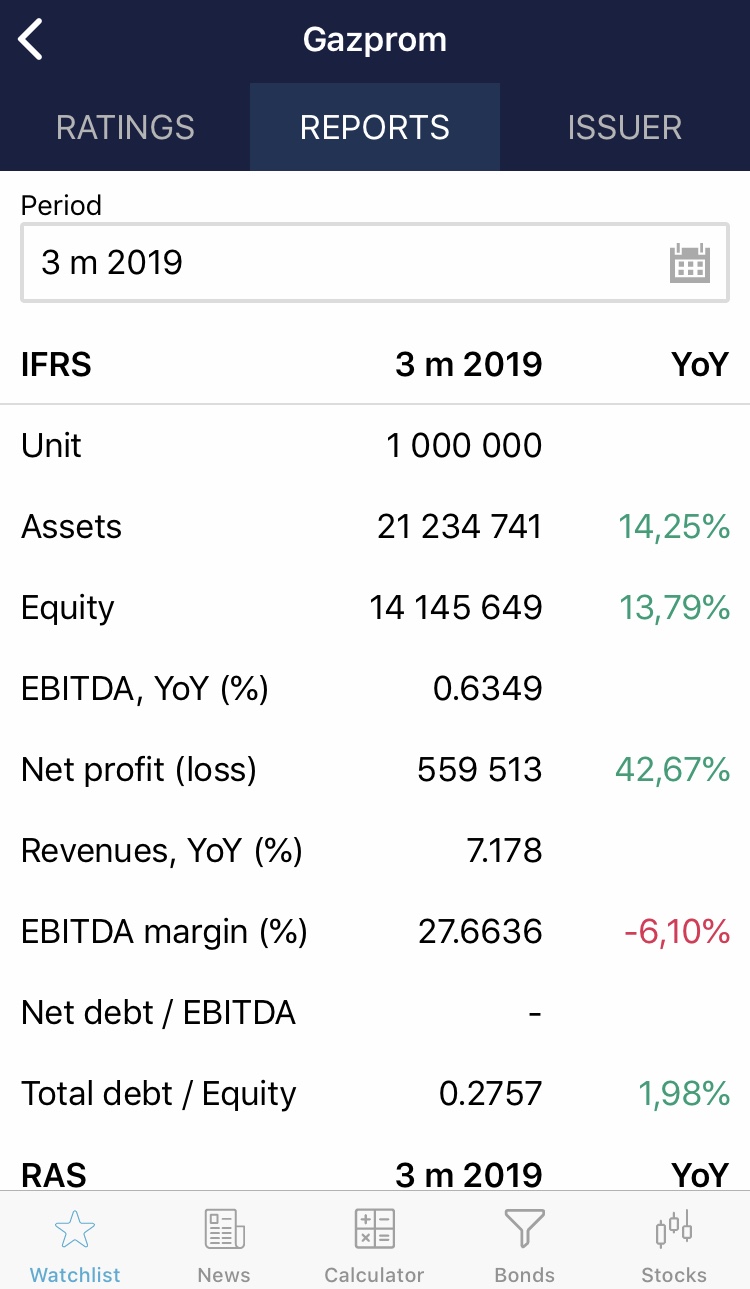
Task: Open the Calculator icon
Action: [375, 1230]
